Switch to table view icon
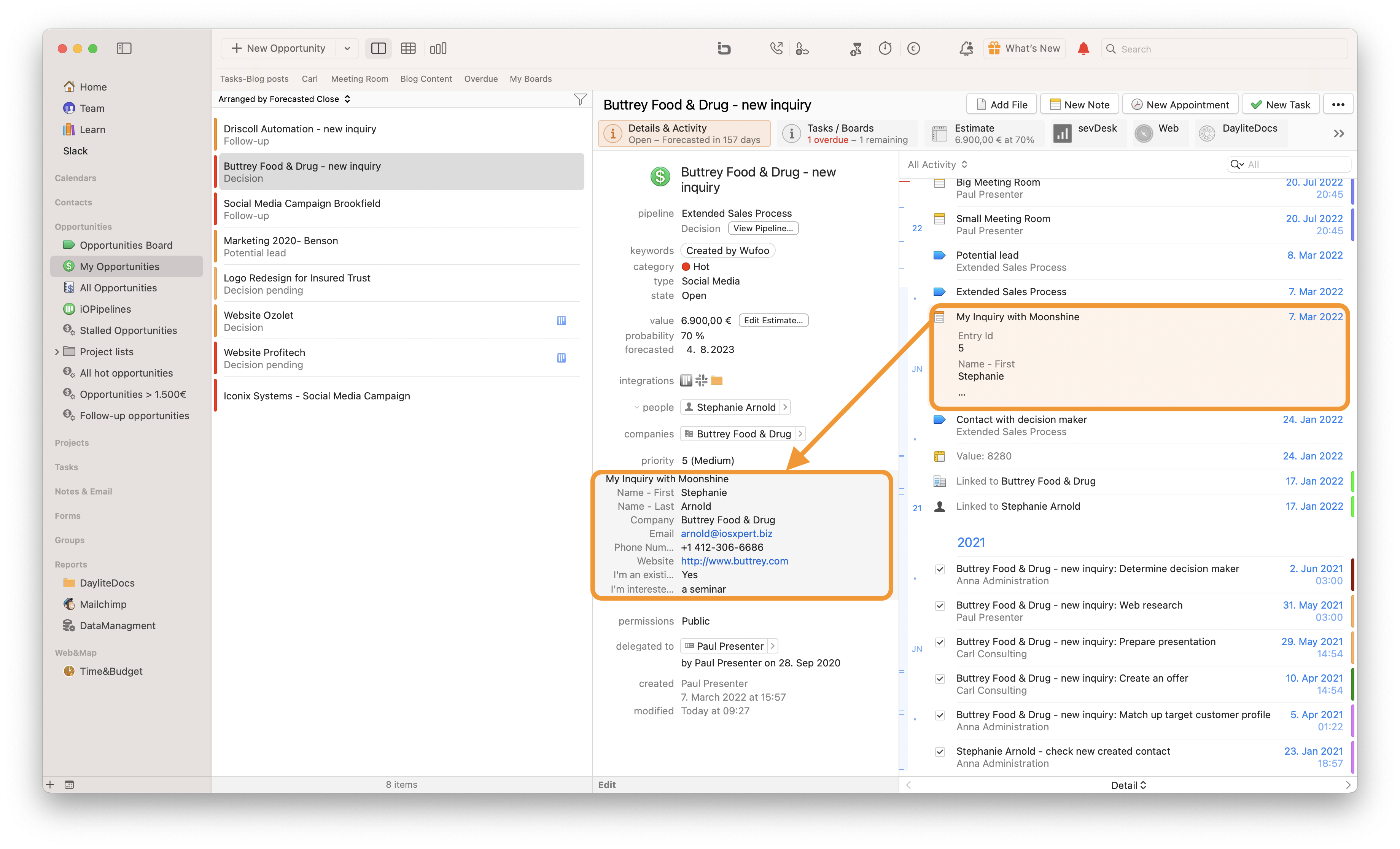1400x849 pixels. point(408,48)
